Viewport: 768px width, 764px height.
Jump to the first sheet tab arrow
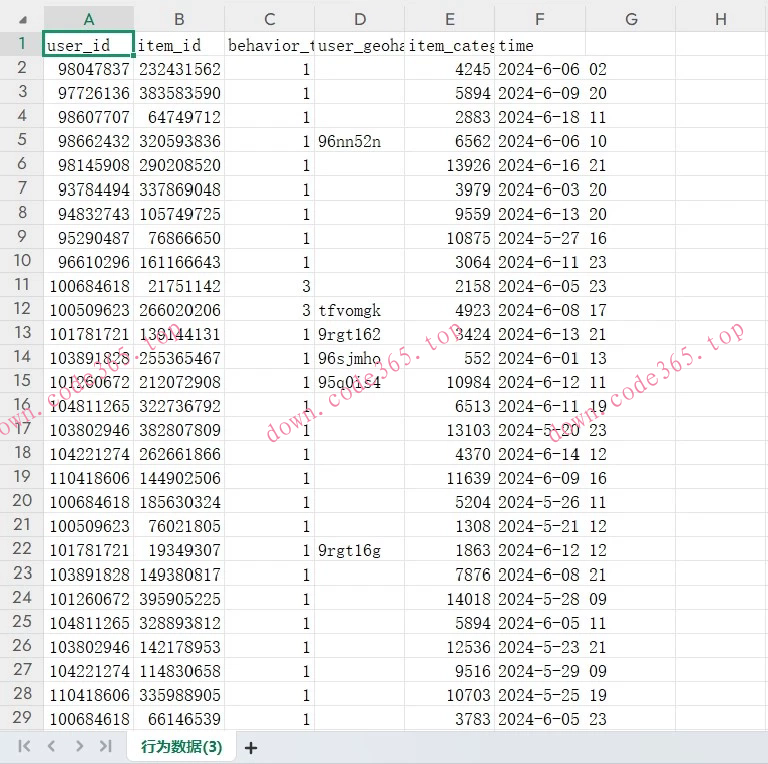24,746
